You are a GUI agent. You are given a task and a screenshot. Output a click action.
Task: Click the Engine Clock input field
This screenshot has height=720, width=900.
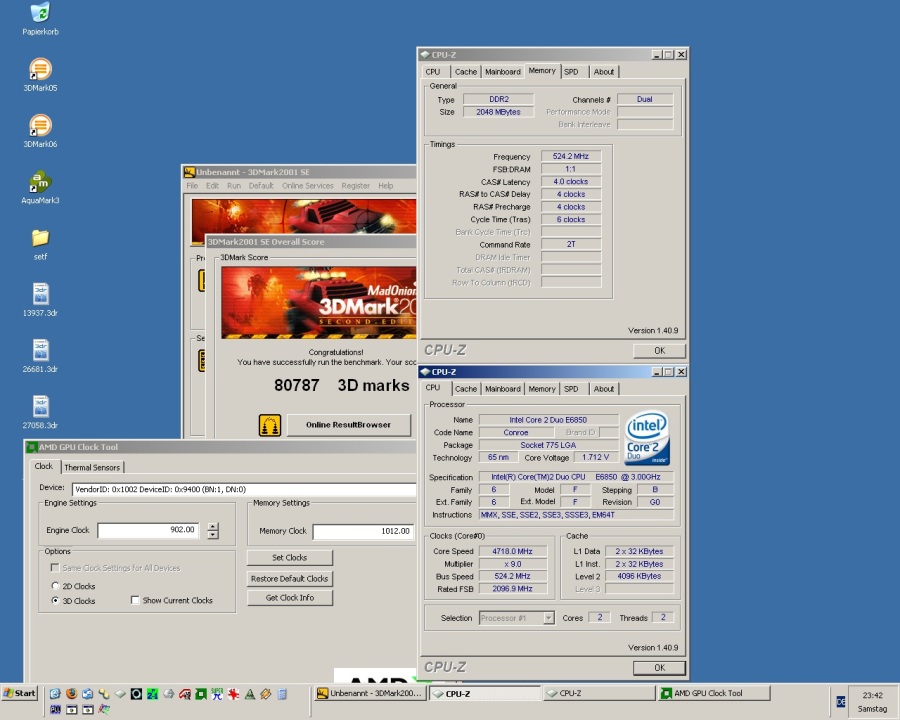[149, 530]
